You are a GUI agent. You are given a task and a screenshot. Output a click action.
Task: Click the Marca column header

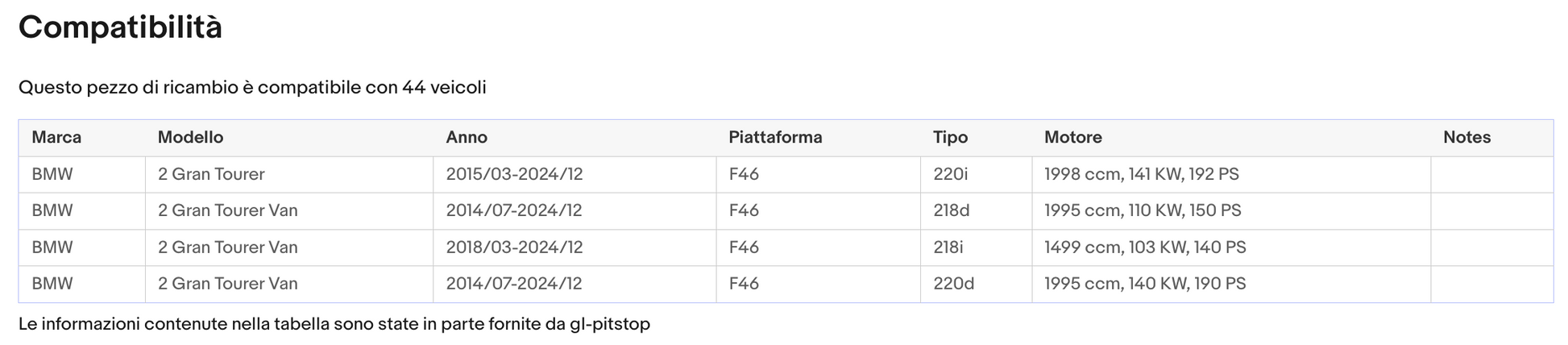[x=81, y=138]
